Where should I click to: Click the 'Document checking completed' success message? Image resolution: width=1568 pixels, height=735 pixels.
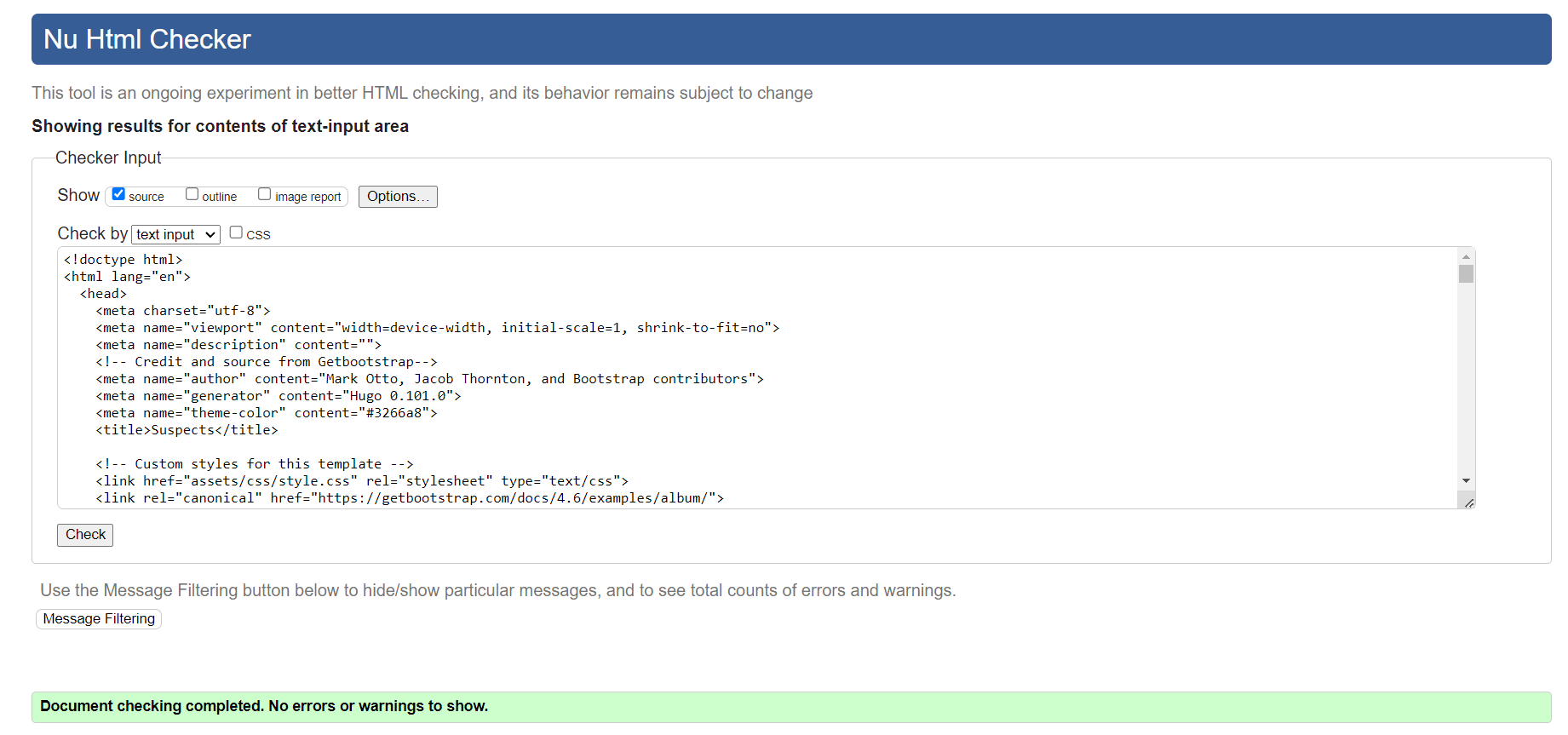click(791, 707)
